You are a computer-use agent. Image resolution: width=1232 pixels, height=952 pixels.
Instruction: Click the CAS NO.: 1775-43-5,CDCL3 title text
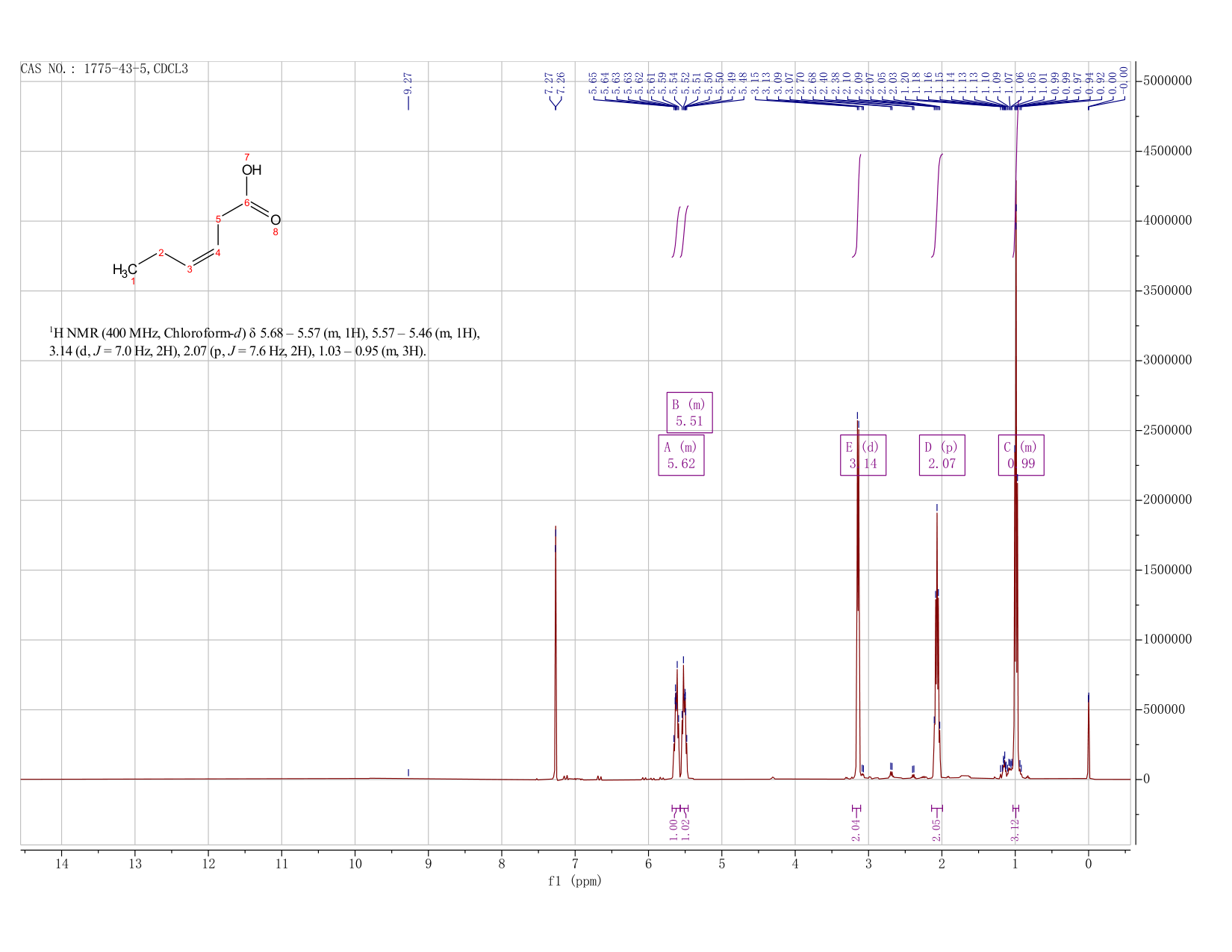coord(105,69)
